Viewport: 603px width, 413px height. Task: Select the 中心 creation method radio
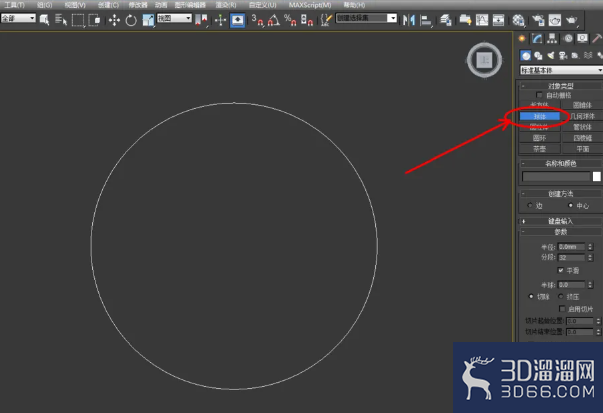coord(570,206)
